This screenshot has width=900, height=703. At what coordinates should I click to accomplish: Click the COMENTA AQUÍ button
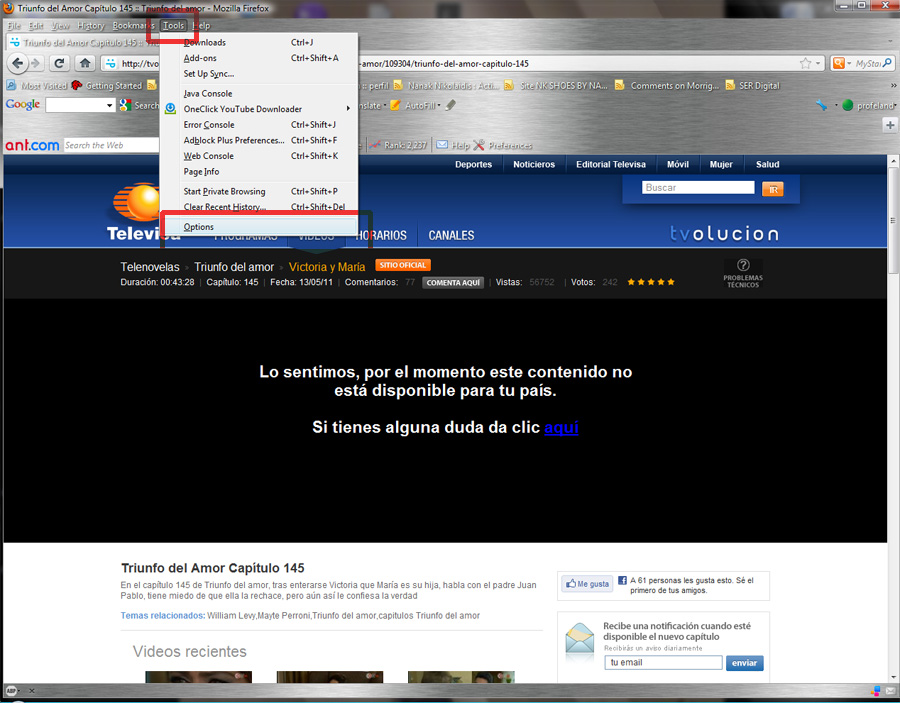coord(453,282)
